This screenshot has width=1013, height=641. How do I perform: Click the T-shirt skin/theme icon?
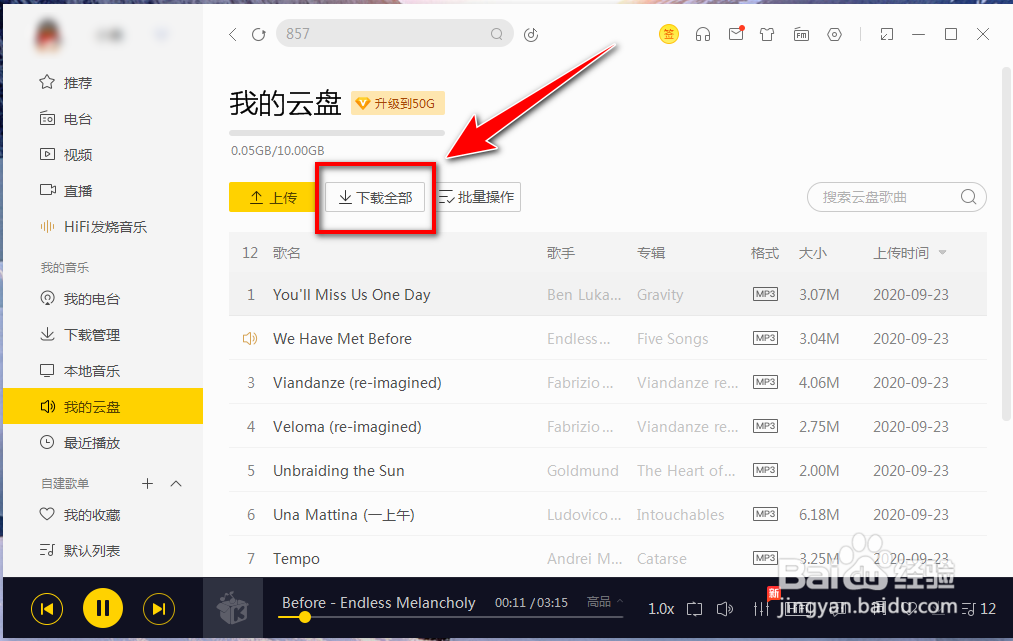(x=768, y=33)
